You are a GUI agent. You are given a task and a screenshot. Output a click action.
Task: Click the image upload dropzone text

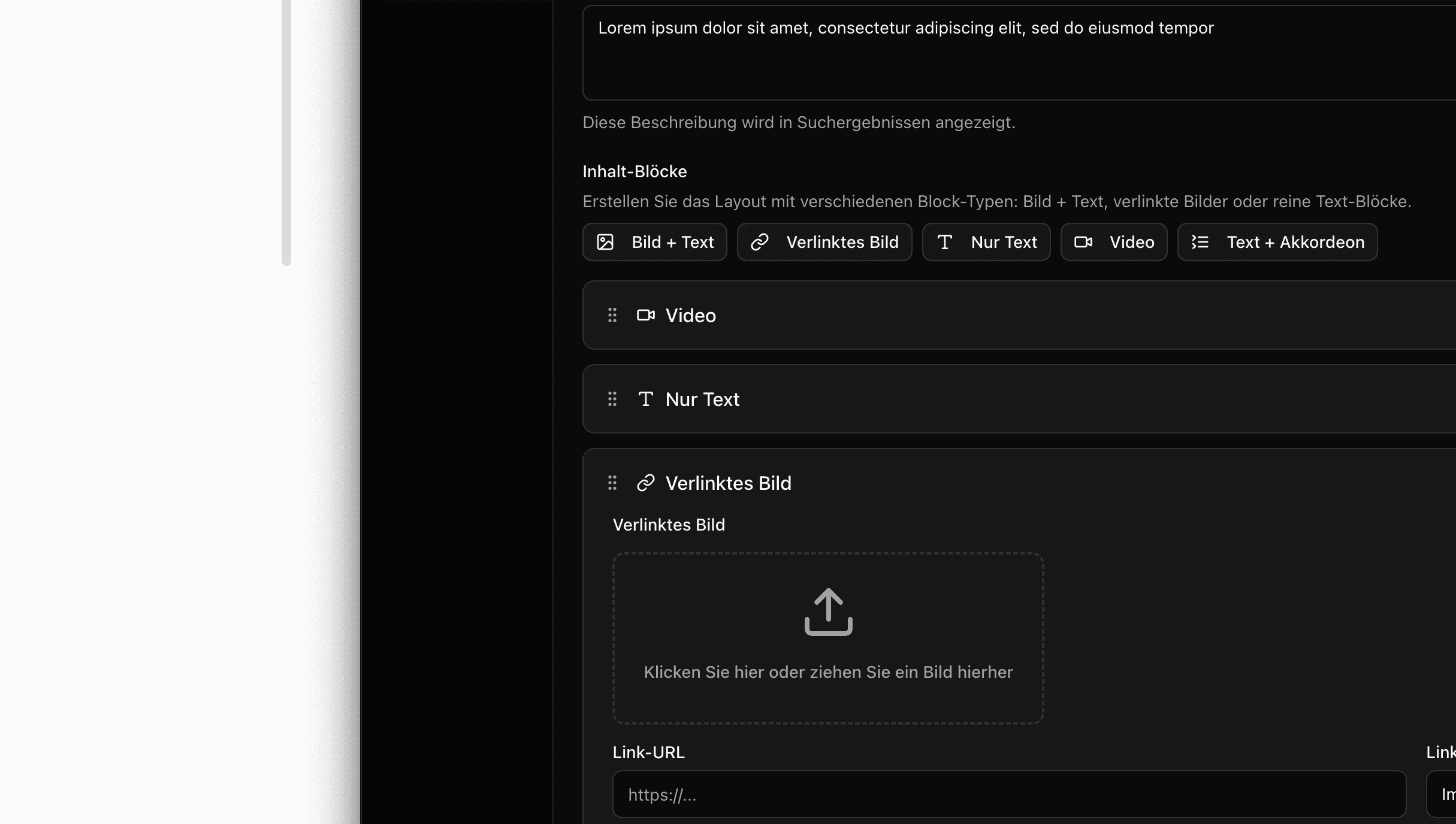(x=828, y=672)
